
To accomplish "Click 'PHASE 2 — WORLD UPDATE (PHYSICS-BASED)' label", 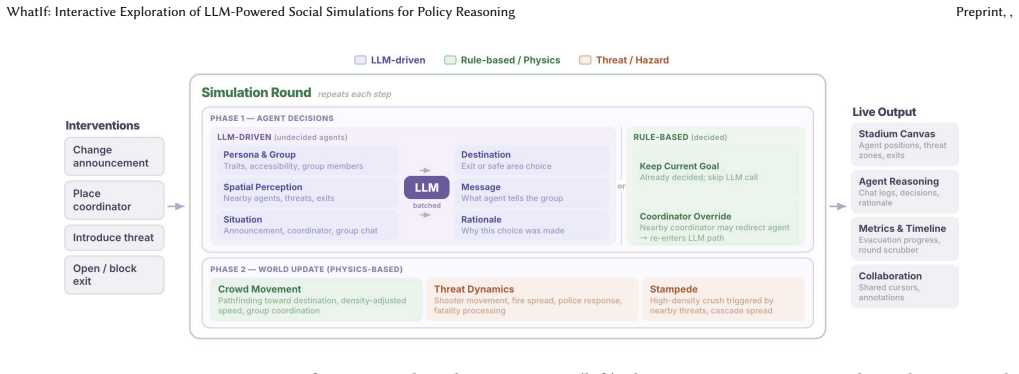I will pos(306,269).
